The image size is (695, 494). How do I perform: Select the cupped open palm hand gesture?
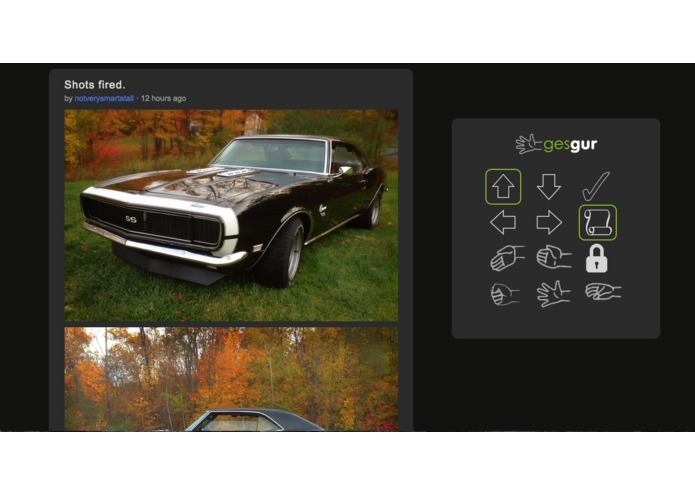point(507,257)
